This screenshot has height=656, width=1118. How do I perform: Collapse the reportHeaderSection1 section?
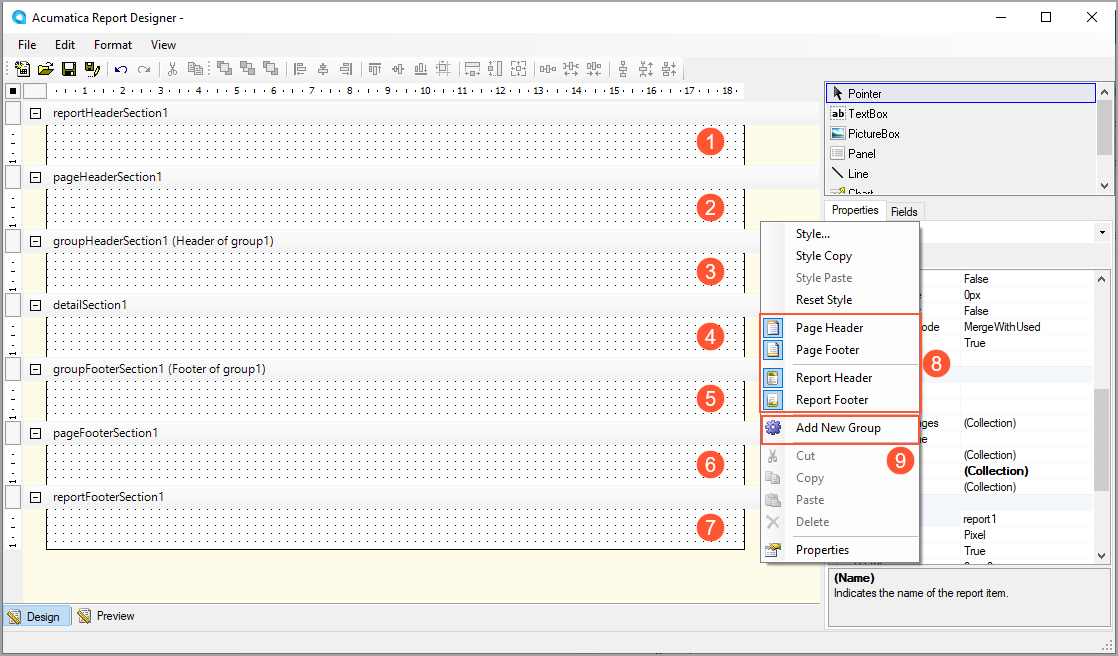(35, 113)
